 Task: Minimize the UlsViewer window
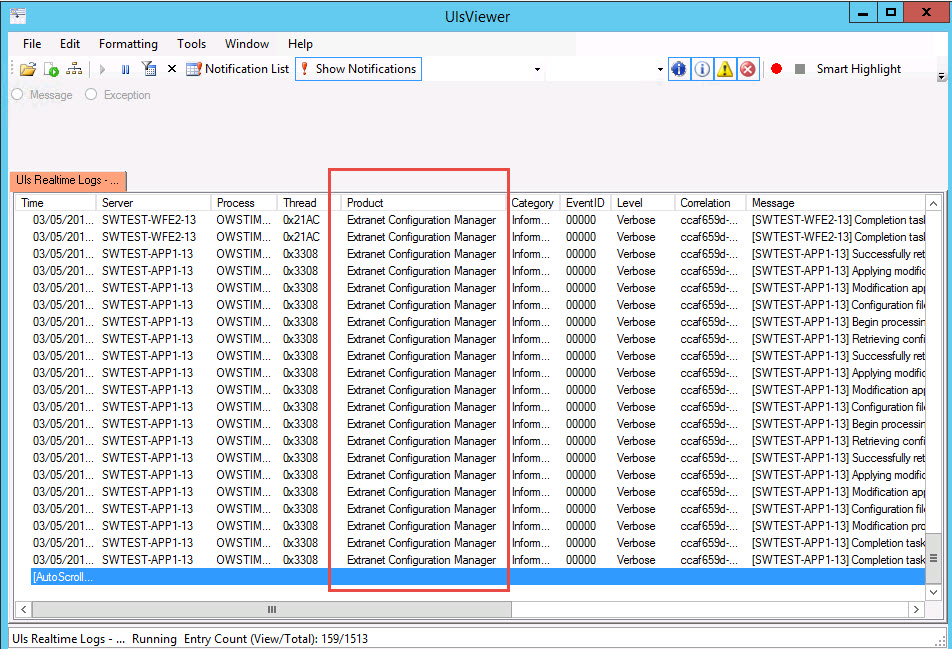(863, 13)
